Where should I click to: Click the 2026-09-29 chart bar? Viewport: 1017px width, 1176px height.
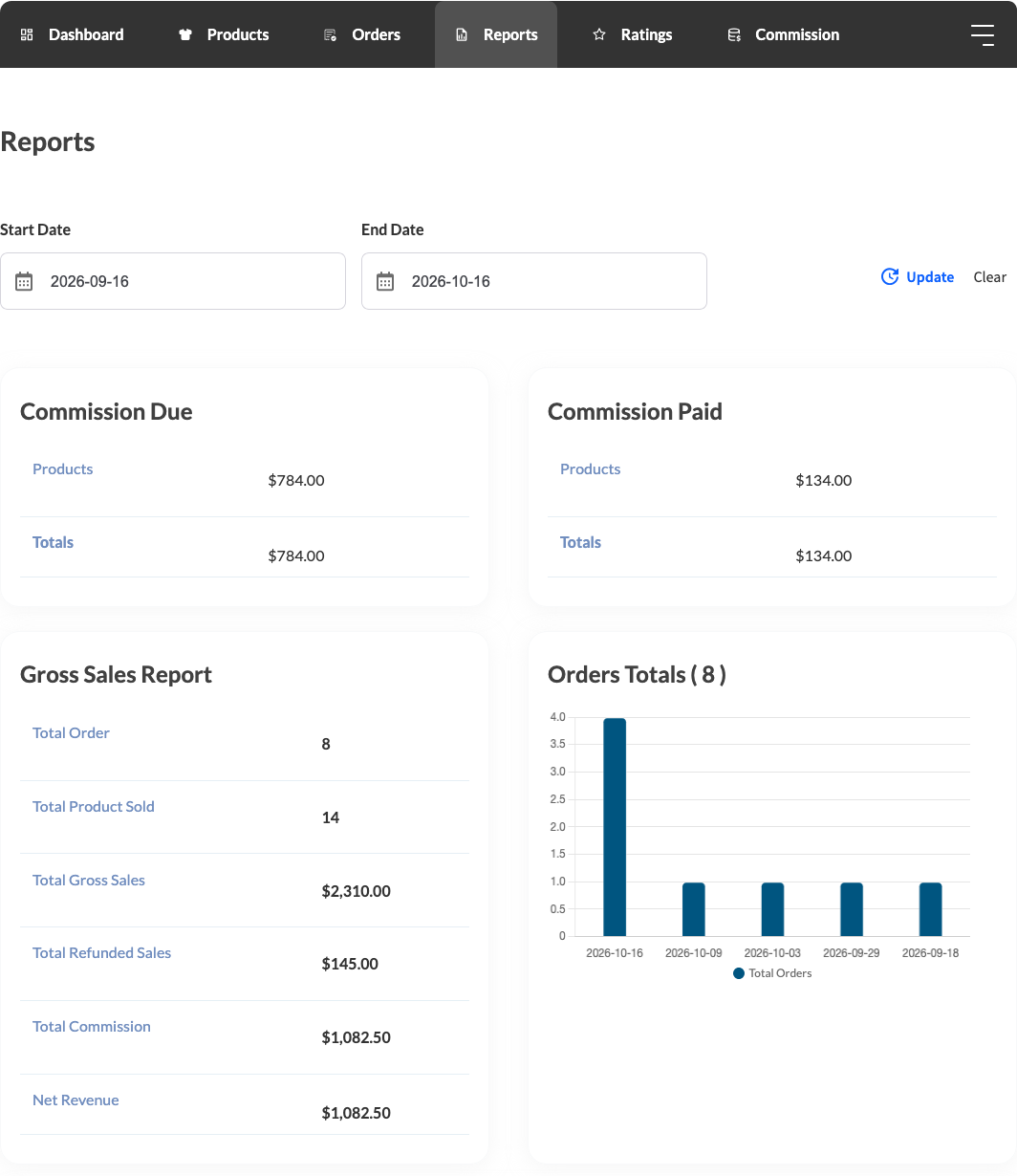point(852,909)
